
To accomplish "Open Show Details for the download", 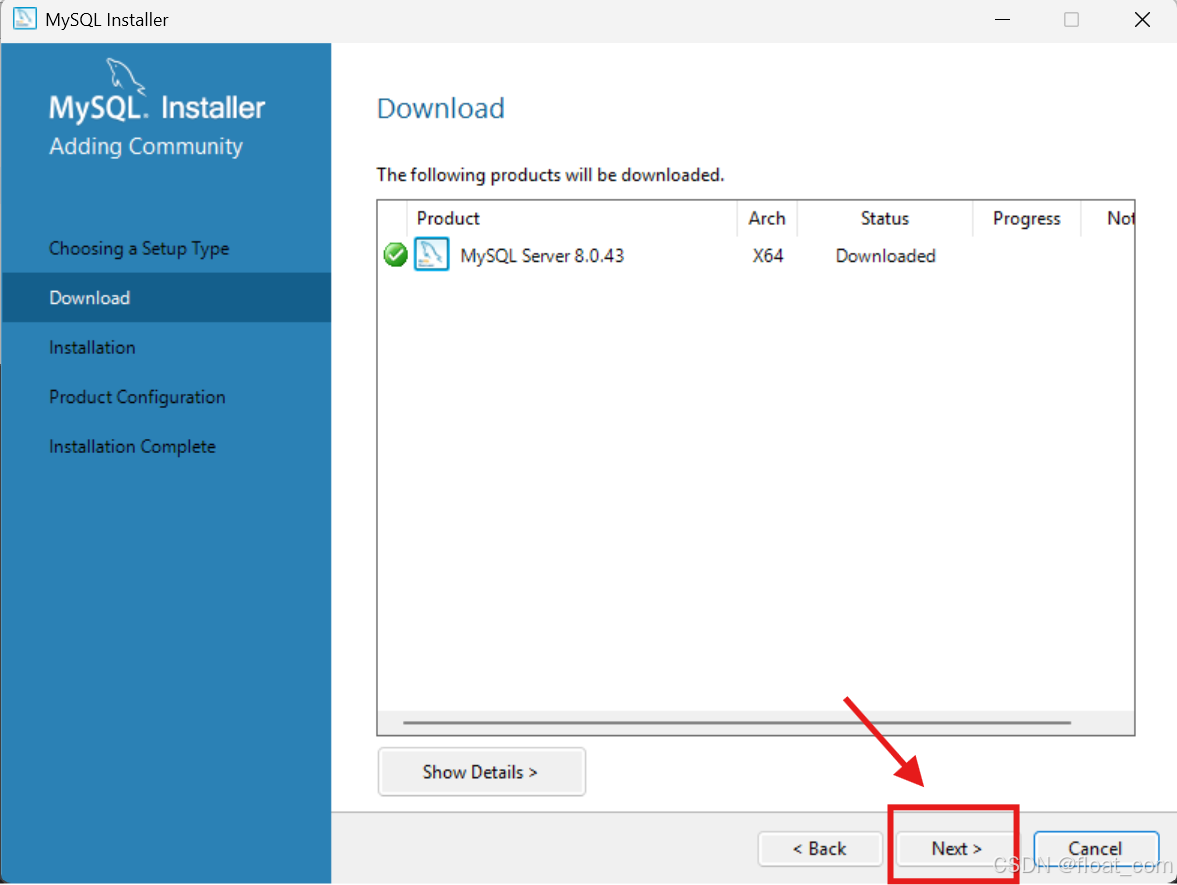I will pyautogui.click(x=481, y=772).
